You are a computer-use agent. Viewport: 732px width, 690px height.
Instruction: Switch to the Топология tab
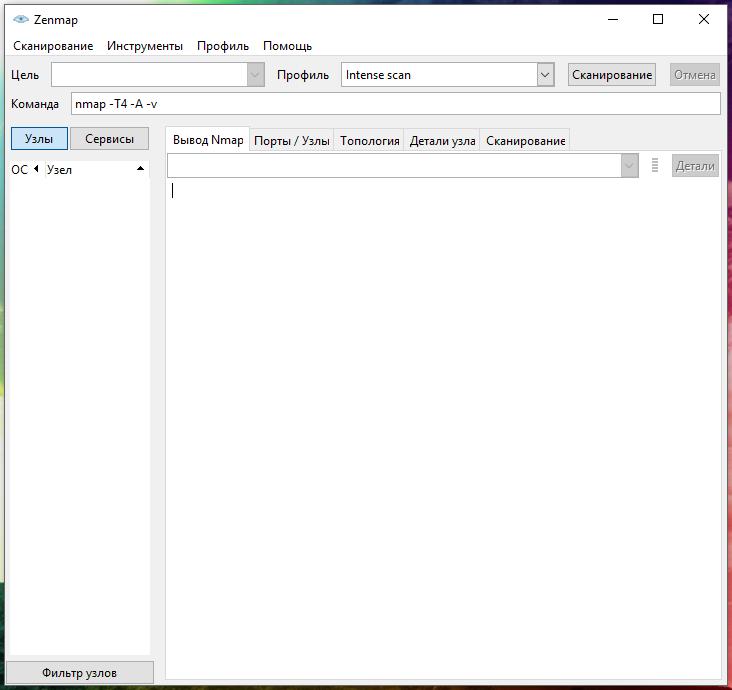tap(370, 141)
